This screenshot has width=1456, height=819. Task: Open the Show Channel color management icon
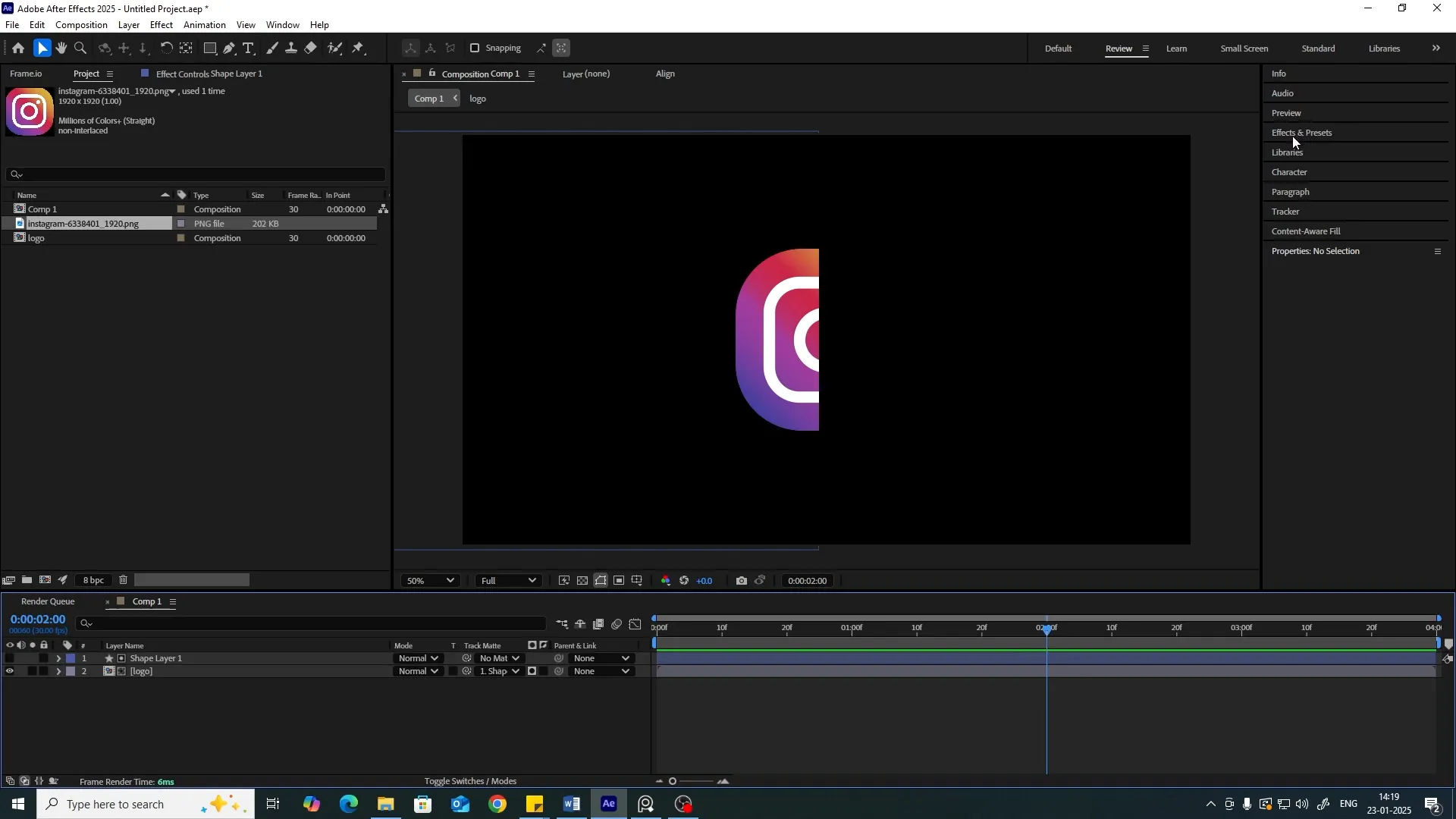(666, 581)
